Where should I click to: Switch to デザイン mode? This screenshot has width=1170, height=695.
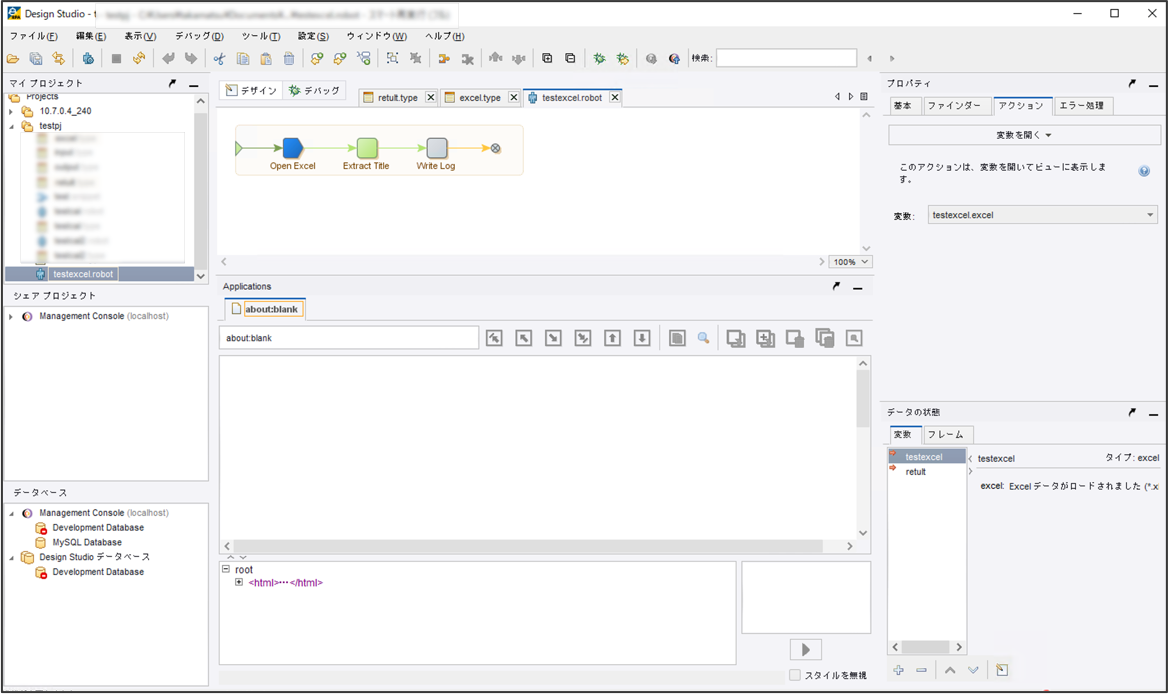pos(251,91)
